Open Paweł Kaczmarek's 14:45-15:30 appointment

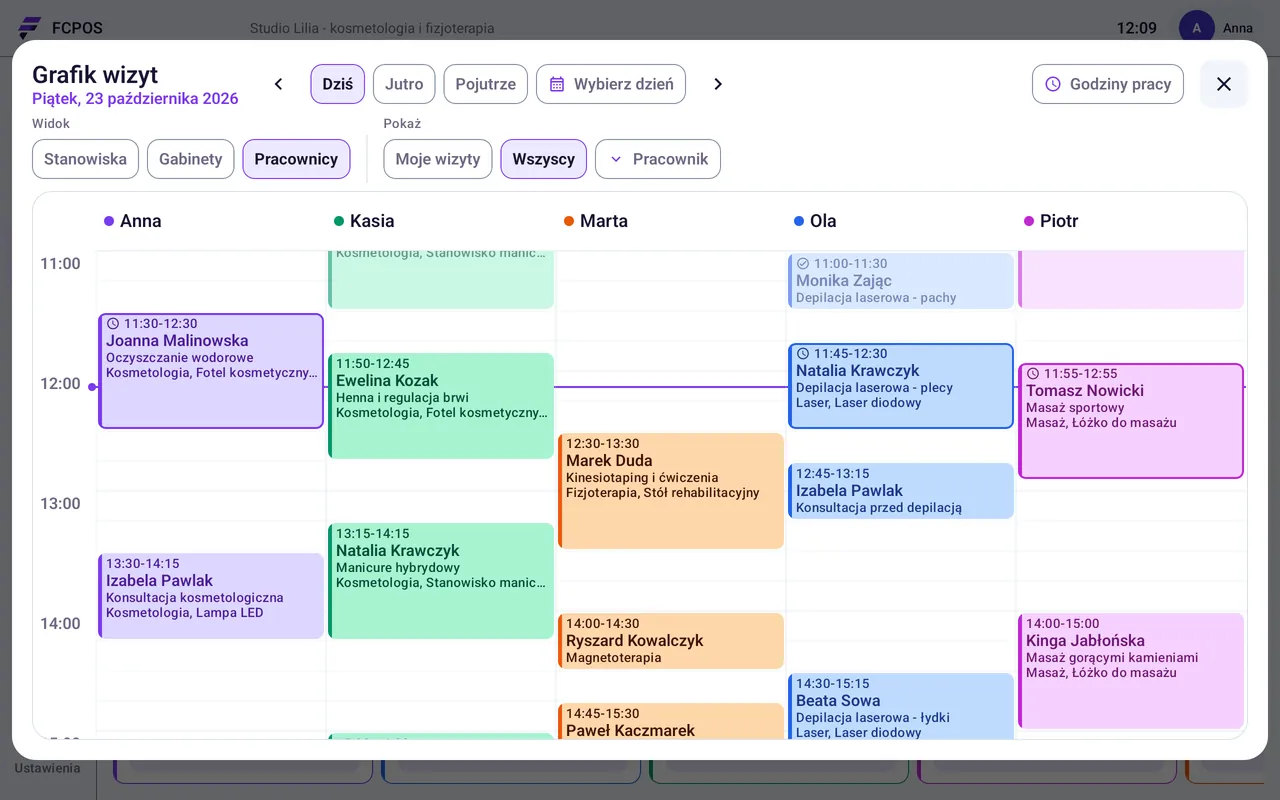[x=671, y=721]
